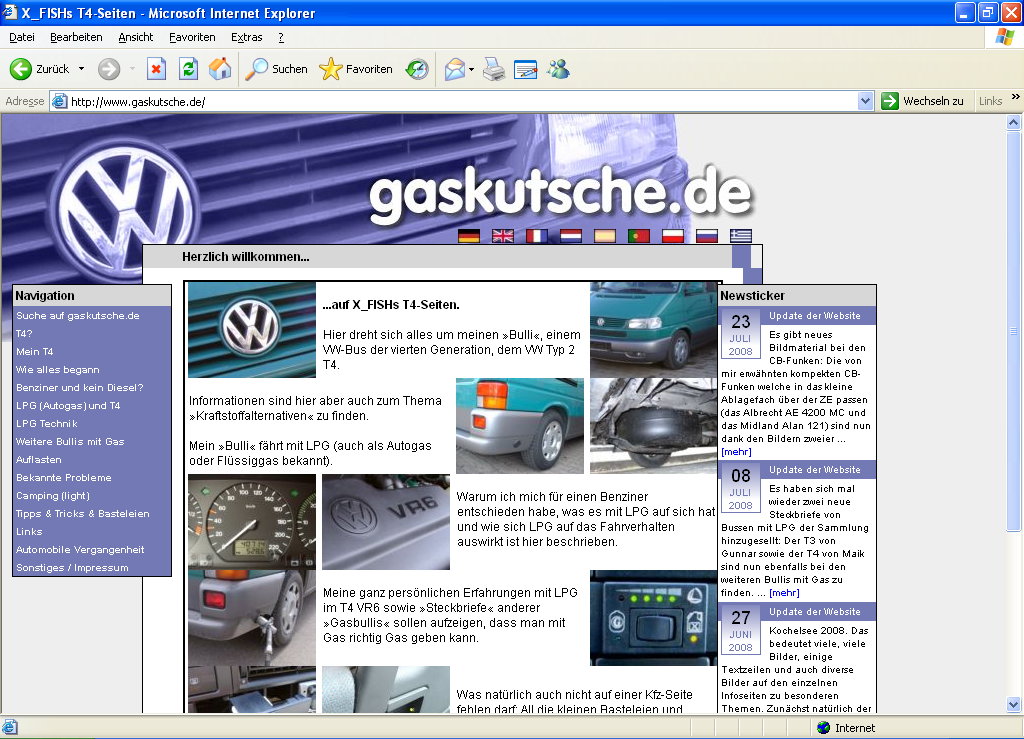Click the vertical scrollbar thumb
This screenshot has width=1024, height=739.
tap(1013, 331)
